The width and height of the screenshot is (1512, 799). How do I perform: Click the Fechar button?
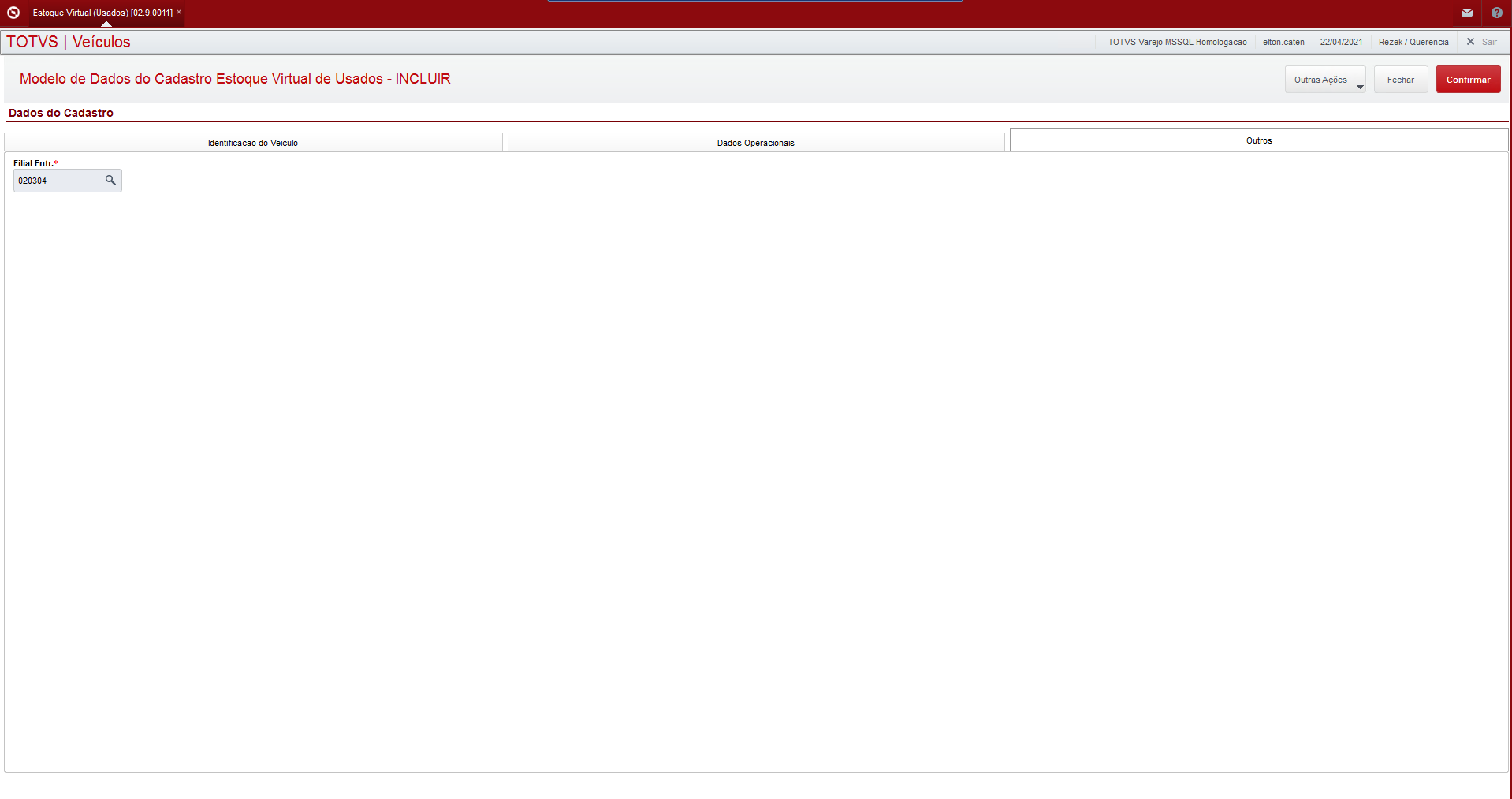(1401, 80)
